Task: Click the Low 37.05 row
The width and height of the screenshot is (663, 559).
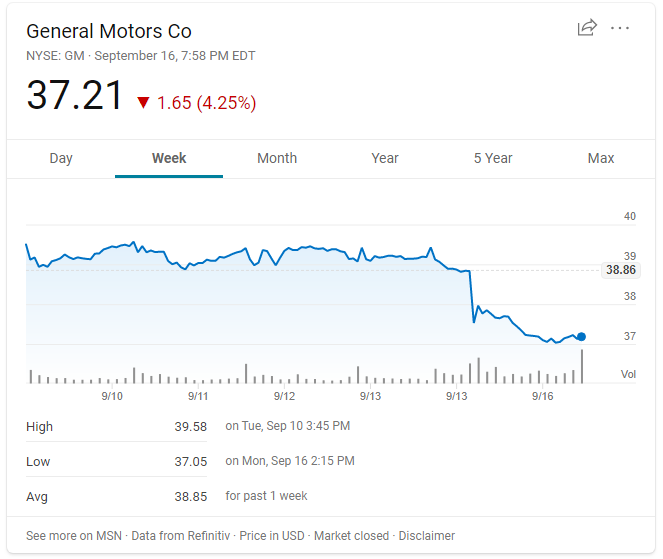Action: (116, 462)
